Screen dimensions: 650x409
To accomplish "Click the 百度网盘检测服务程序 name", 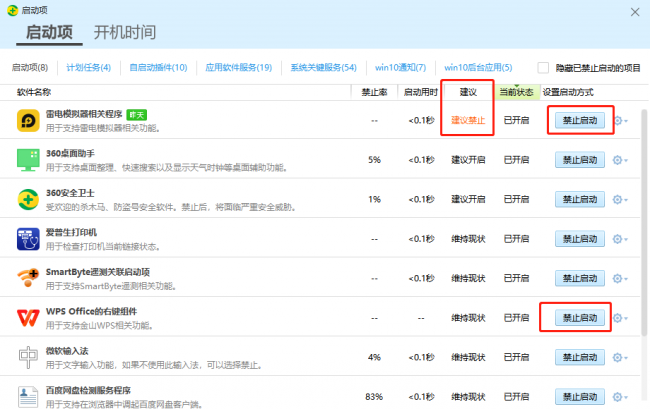I will 88,390.
